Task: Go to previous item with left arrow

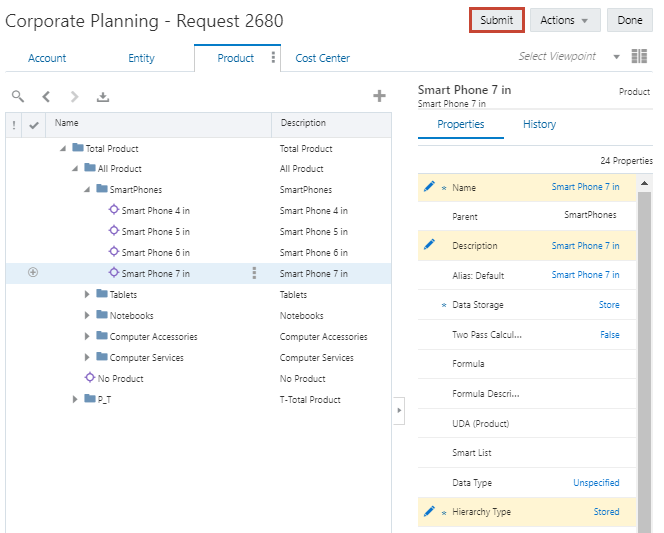Action: coord(46,97)
